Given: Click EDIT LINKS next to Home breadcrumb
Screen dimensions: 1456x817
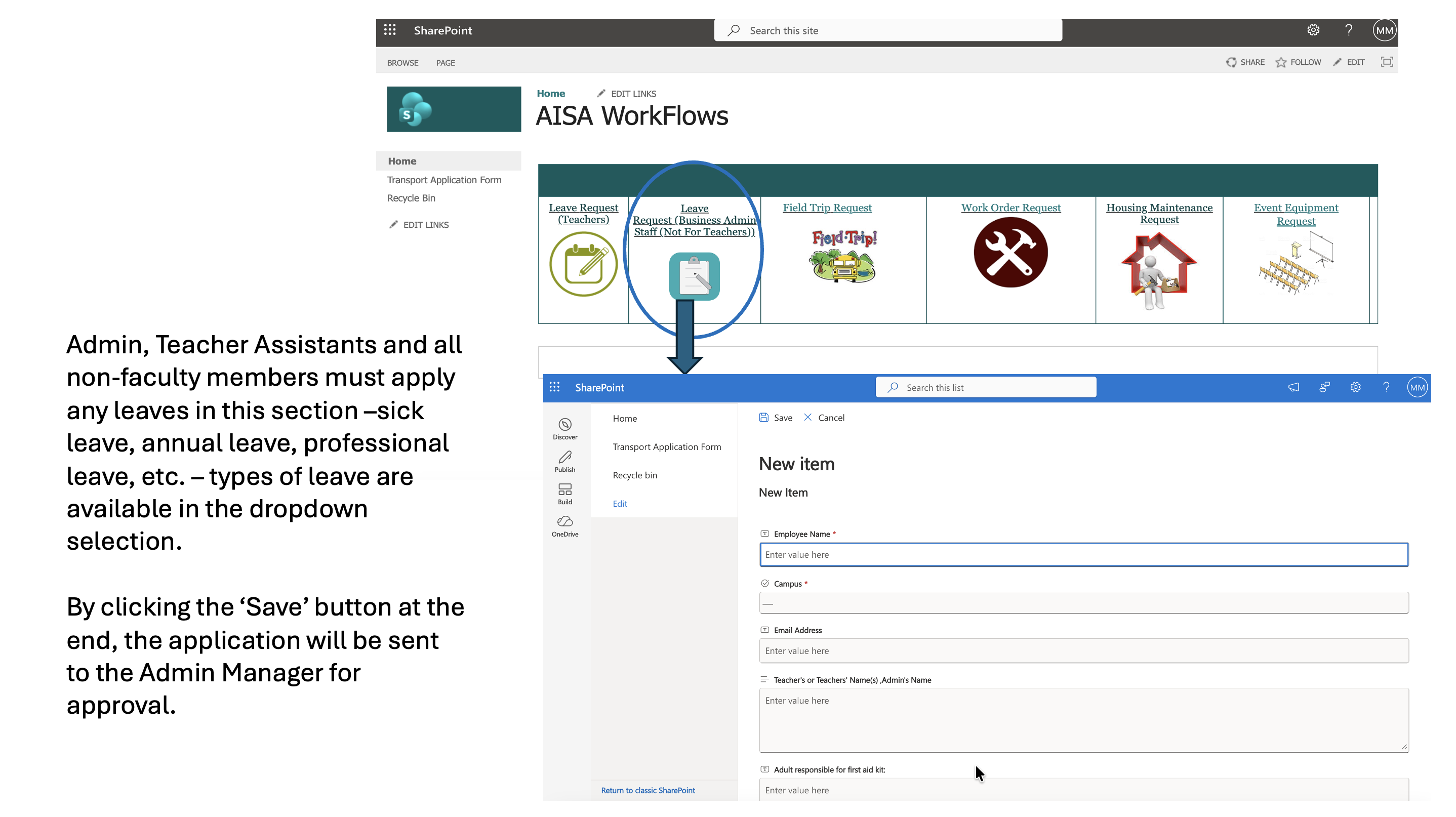Looking at the screenshot, I should click(x=626, y=93).
